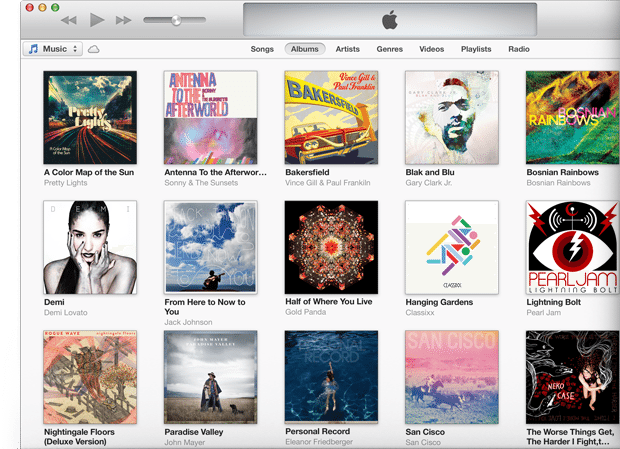Click the "Vince Gill & Paul Franklin" artist text
This screenshot has width=620, height=449.
[x=328, y=183]
